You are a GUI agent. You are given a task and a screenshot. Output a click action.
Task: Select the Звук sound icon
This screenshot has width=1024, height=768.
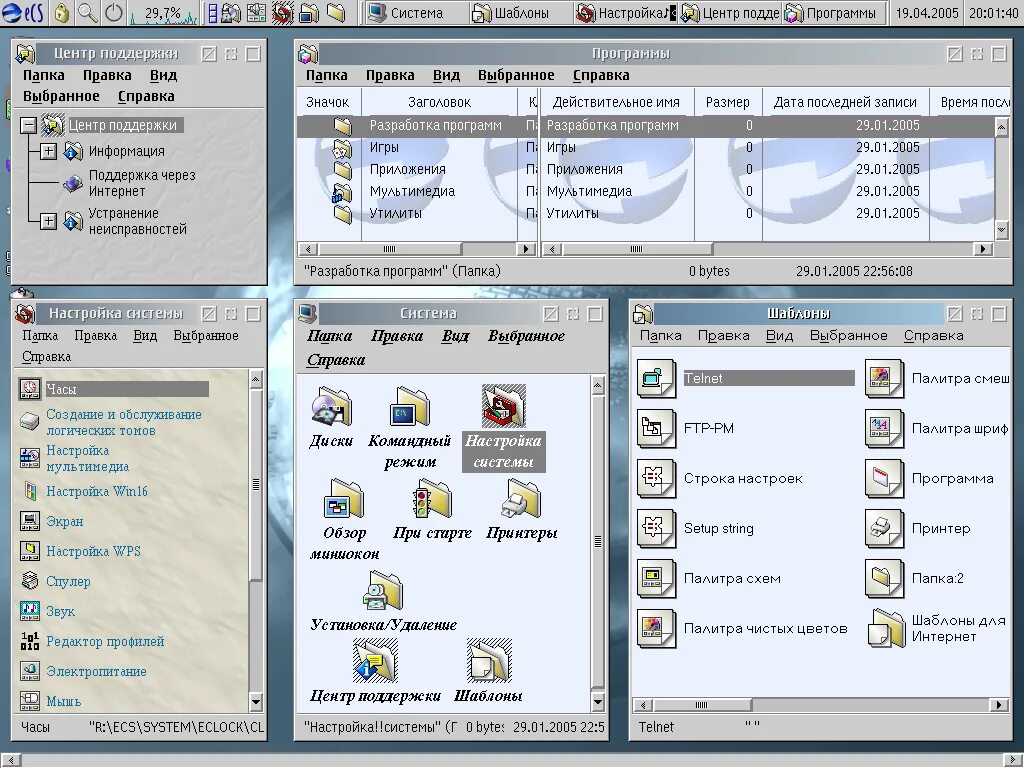coord(29,611)
